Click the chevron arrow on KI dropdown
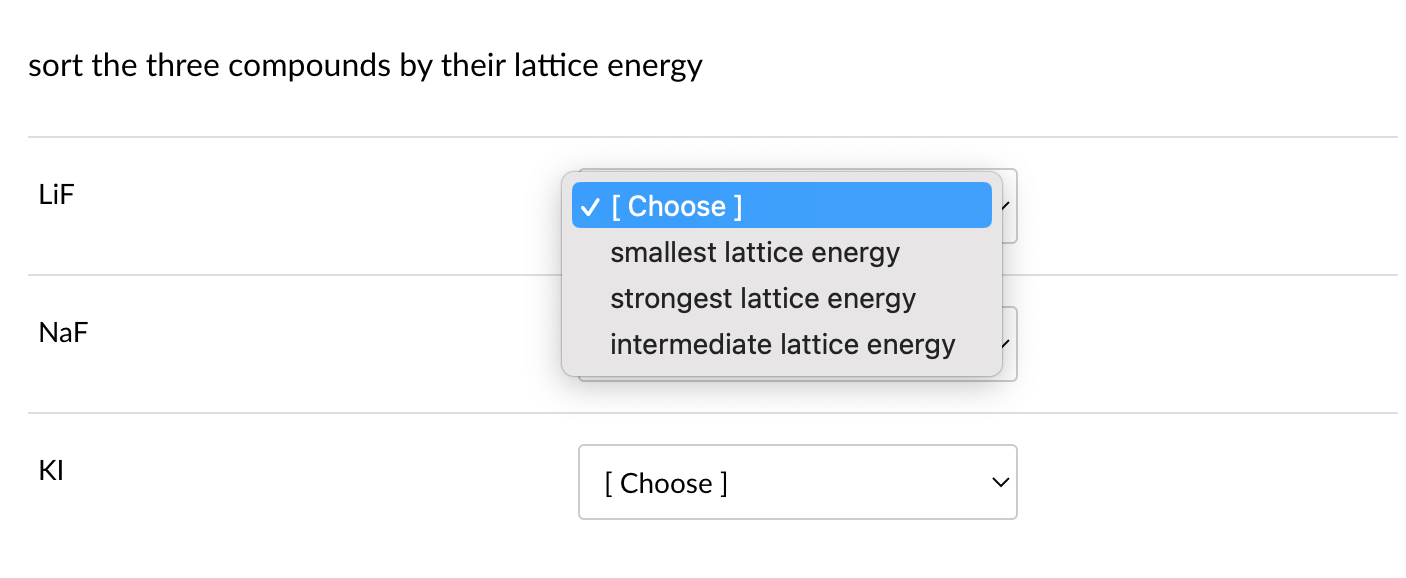 tap(999, 483)
